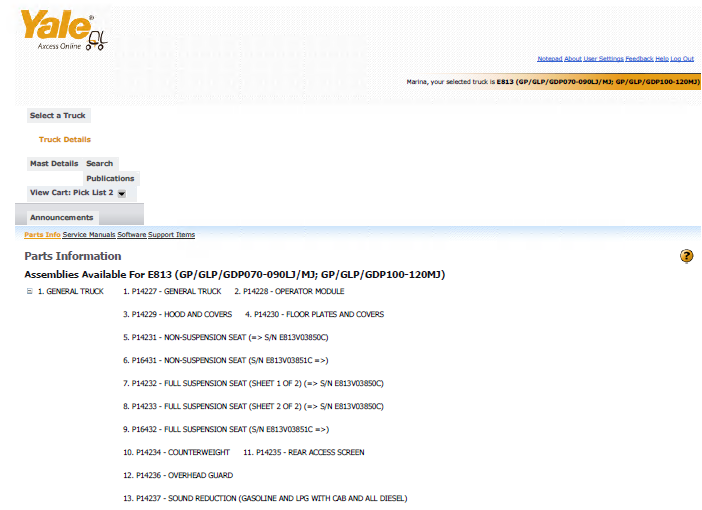
Task: Open the Notepad link
Action: (549, 59)
